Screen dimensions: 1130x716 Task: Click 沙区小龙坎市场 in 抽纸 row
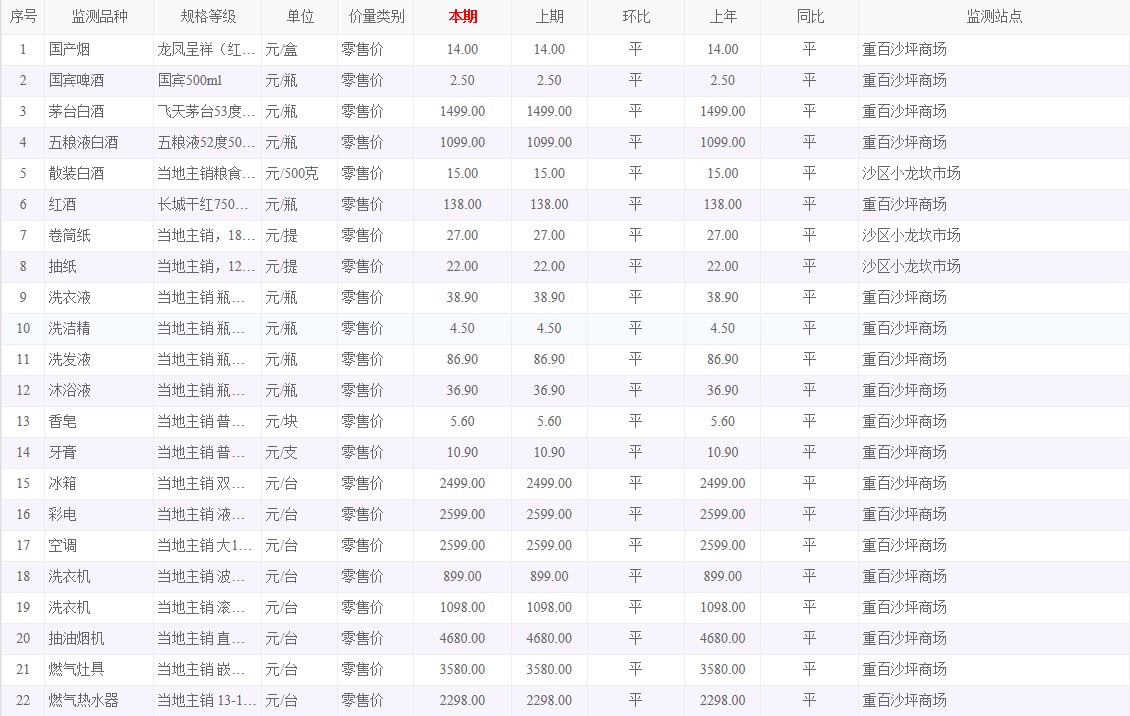[x=912, y=267]
